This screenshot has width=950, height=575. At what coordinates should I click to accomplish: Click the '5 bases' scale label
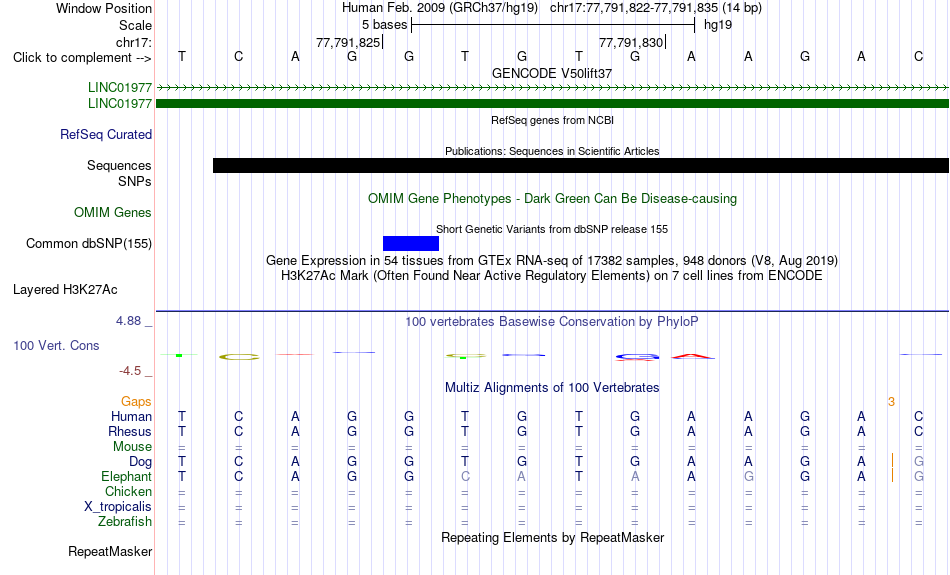384,25
